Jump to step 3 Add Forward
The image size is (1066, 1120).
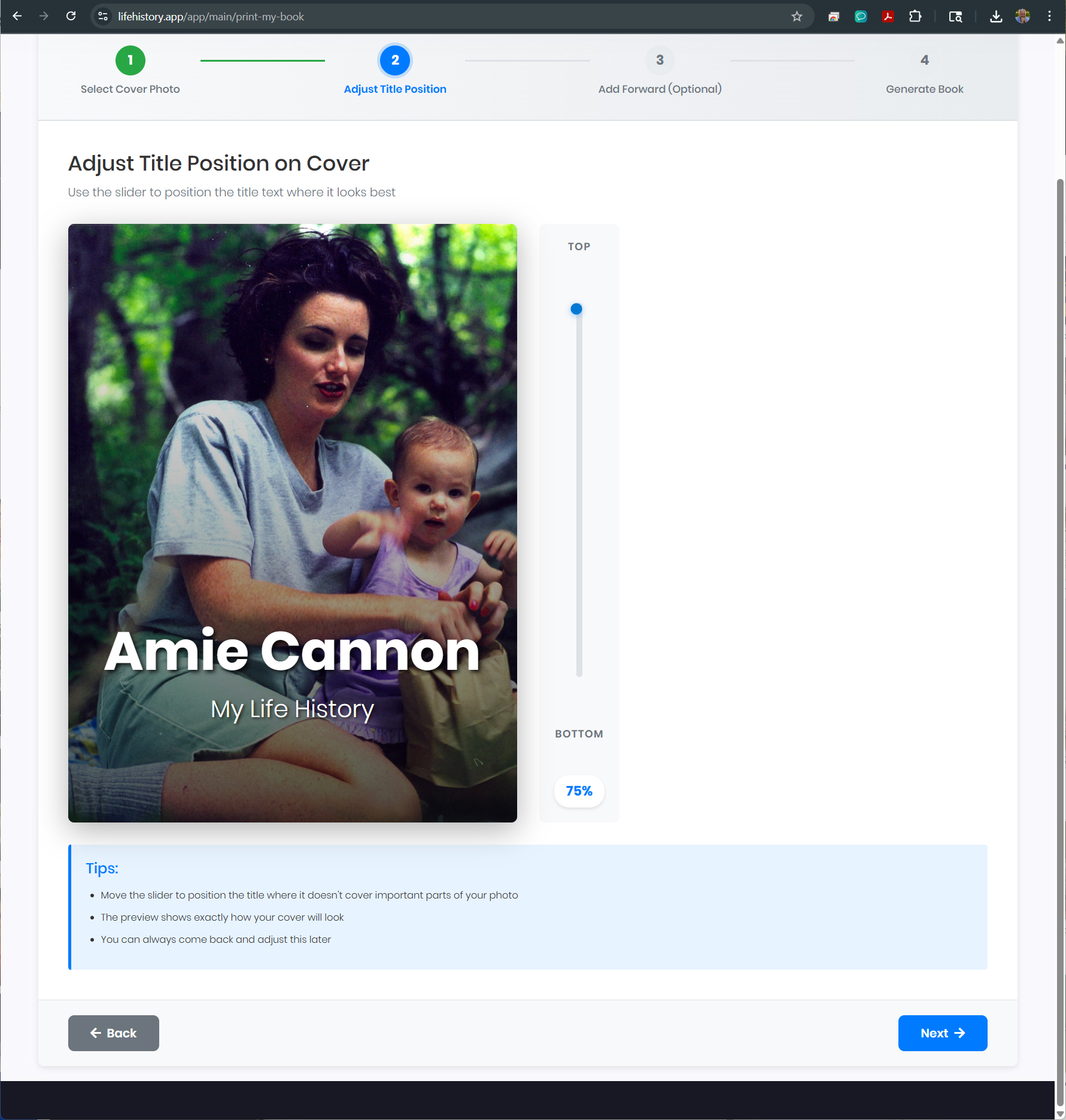pos(660,60)
